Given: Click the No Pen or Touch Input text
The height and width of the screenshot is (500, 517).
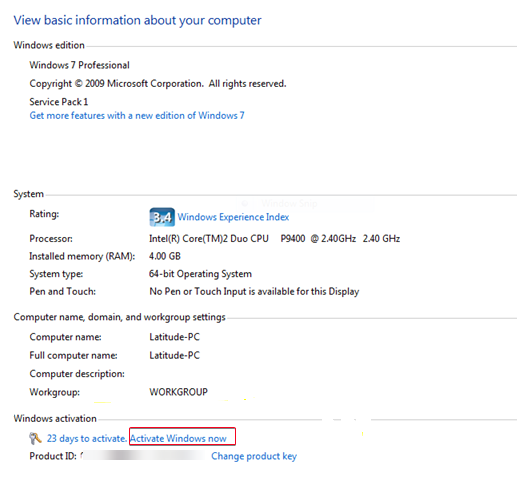Looking at the screenshot, I should point(254,292).
